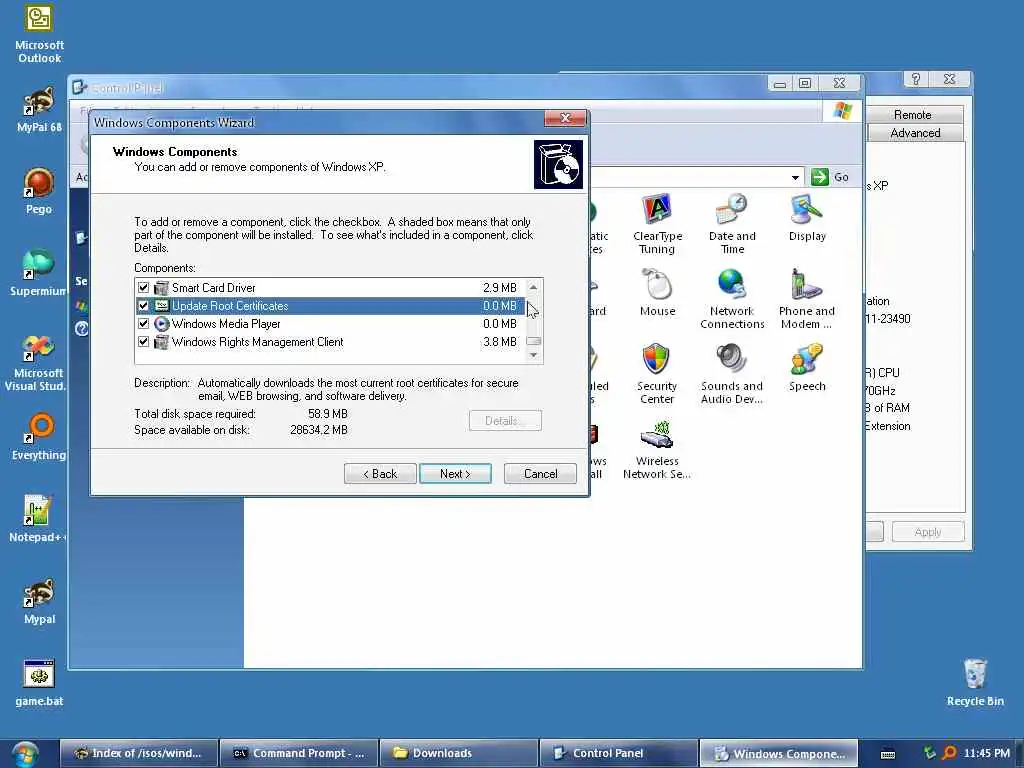Select the Microsoft Visual Studio desktop icon
The image size is (1024, 768).
pos(37,362)
